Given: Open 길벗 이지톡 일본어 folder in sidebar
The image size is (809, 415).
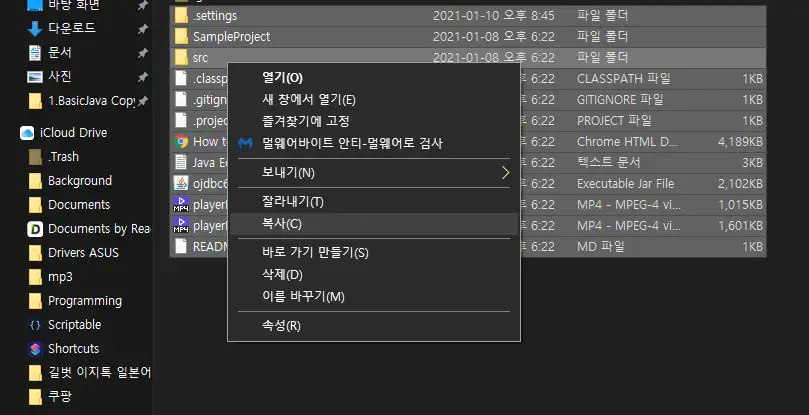Looking at the screenshot, I should (x=99, y=373).
